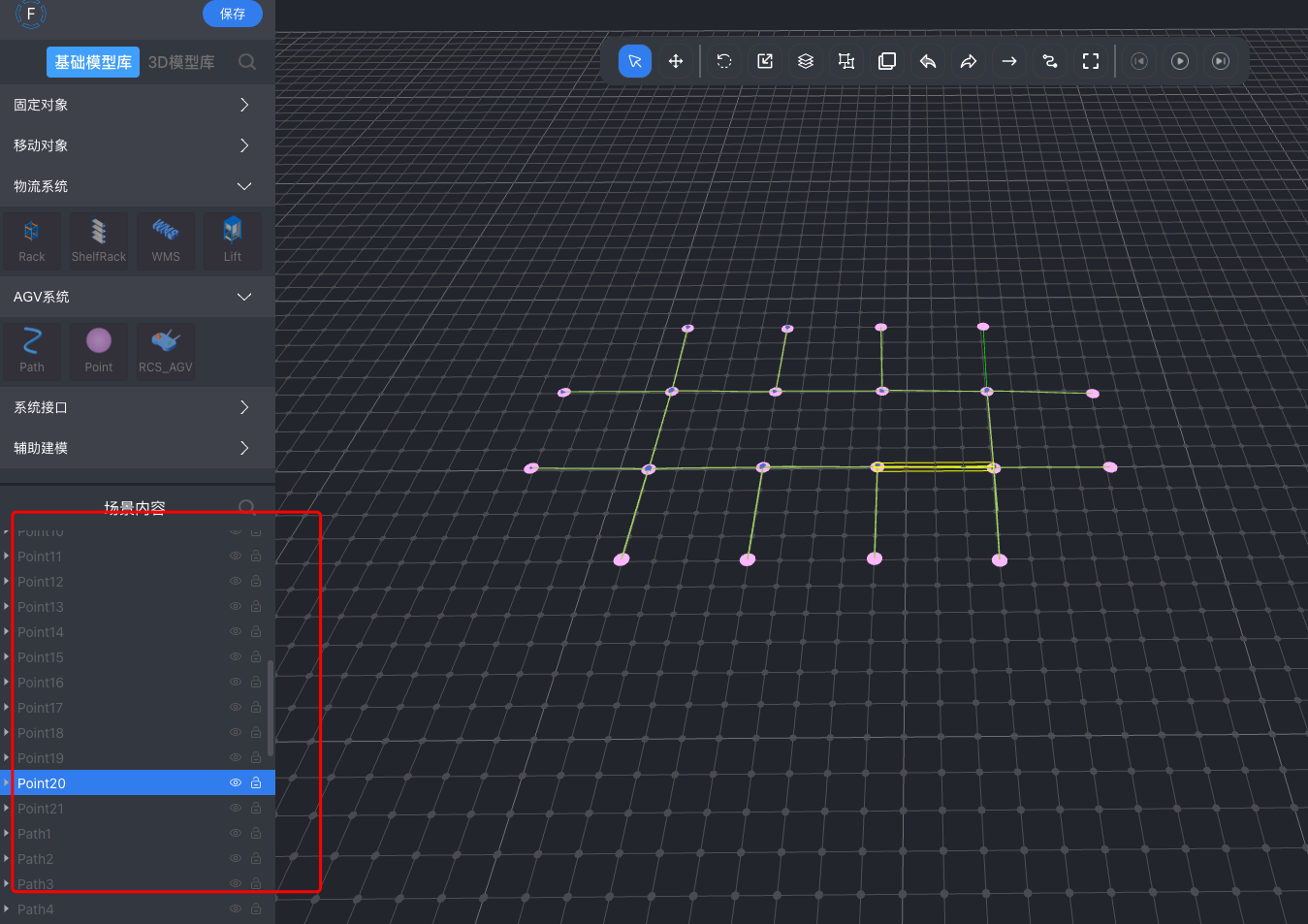Screen dimensions: 1308x924
Task: Click the undo arrow icon
Action: pos(928,61)
